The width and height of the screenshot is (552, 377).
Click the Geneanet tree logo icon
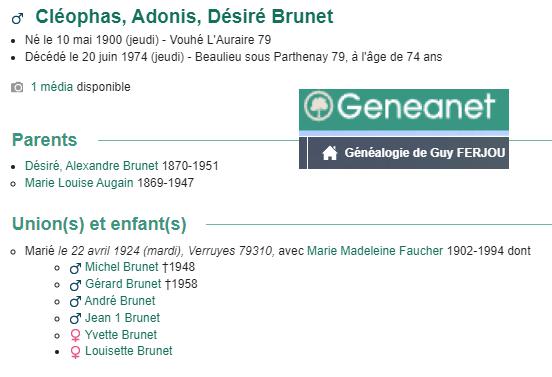[x=318, y=106]
